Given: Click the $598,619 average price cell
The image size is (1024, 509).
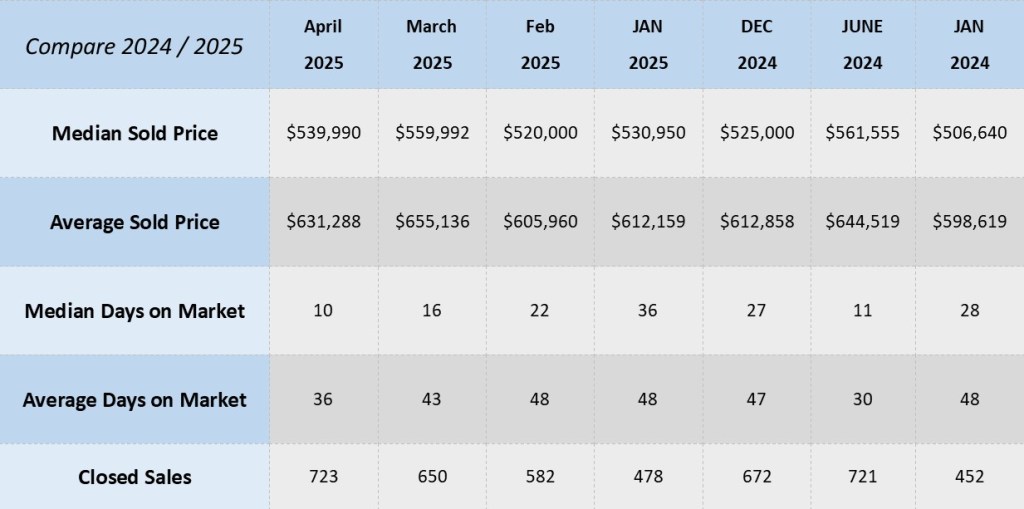Looking at the screenshot, I should [969, 221].
